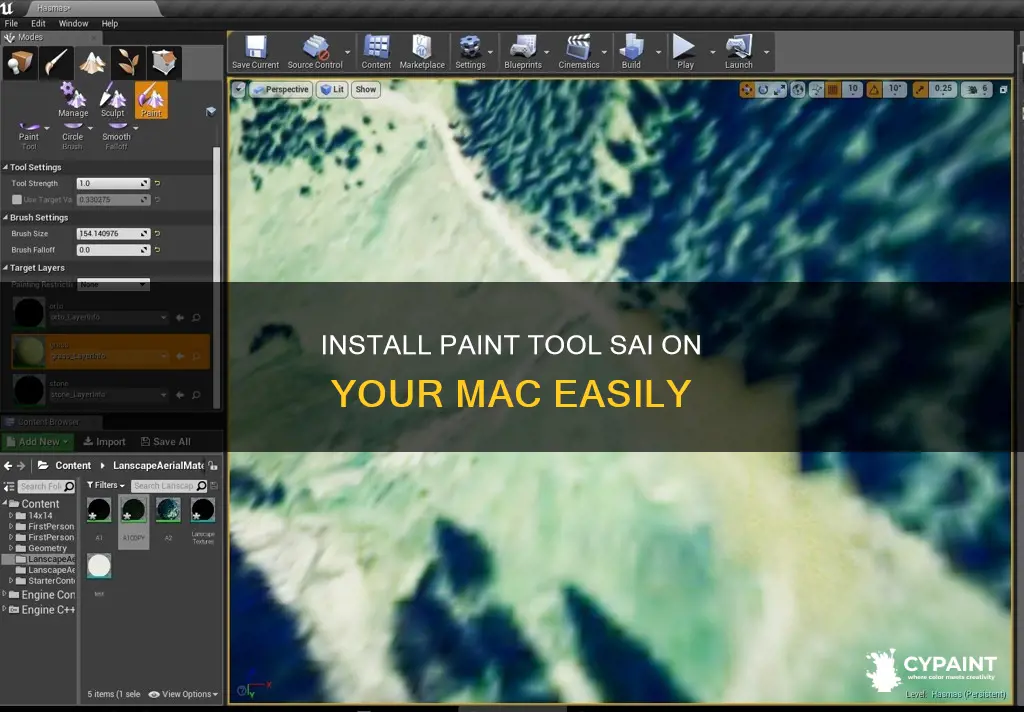Open the Launch options dropdown arrow

coord(767,52)
